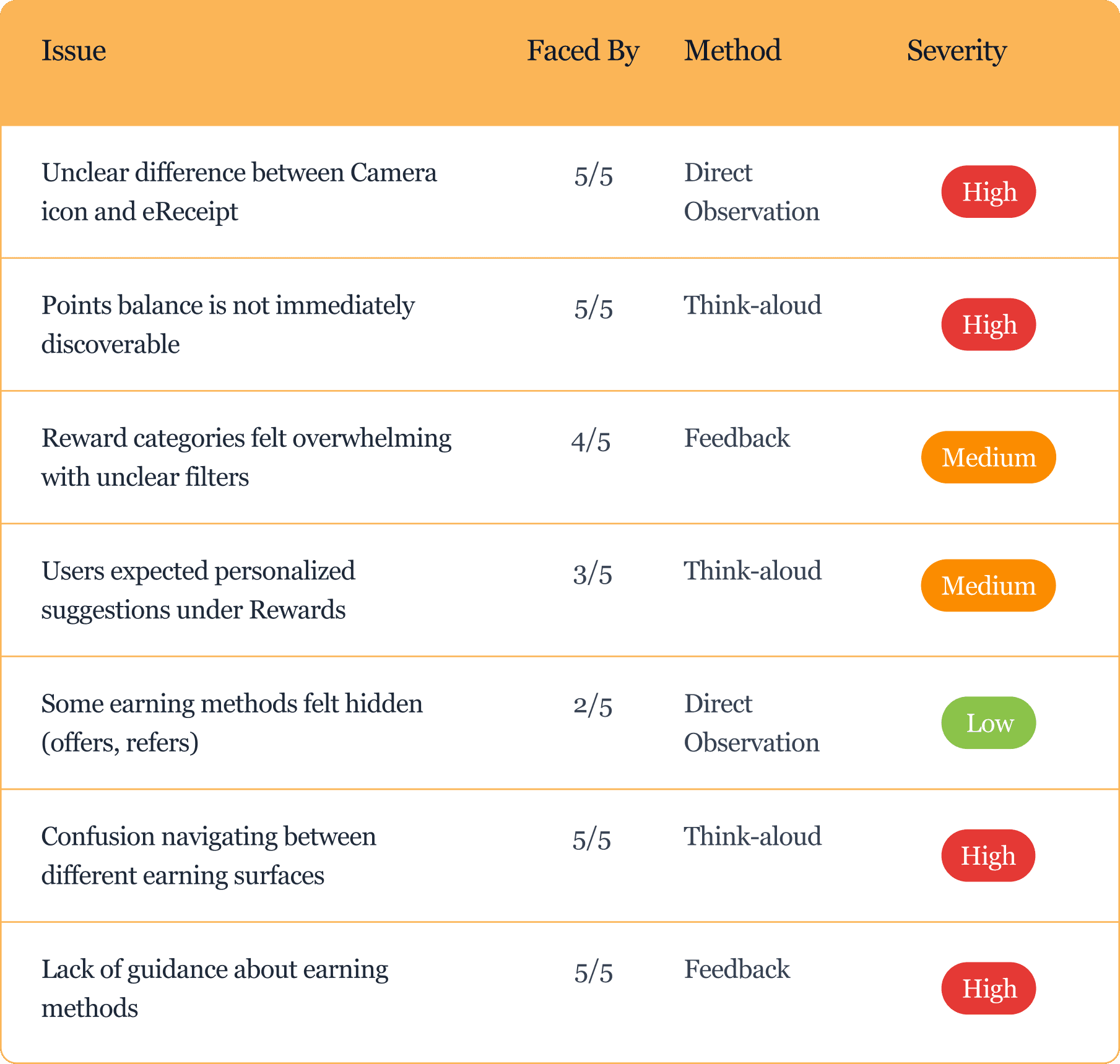1120x1064 pixels.
Task: Select the 2/5 Faced By value
Action: coord(593,706)
